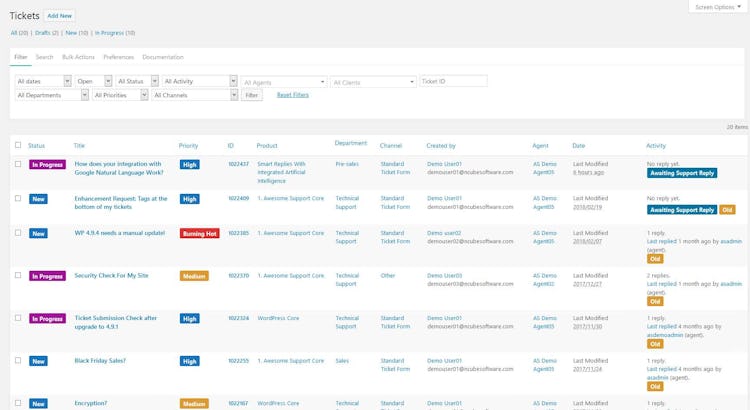750x410 pixels.
Task: Open the All dates dropdown
Action: tap(44, 81)
